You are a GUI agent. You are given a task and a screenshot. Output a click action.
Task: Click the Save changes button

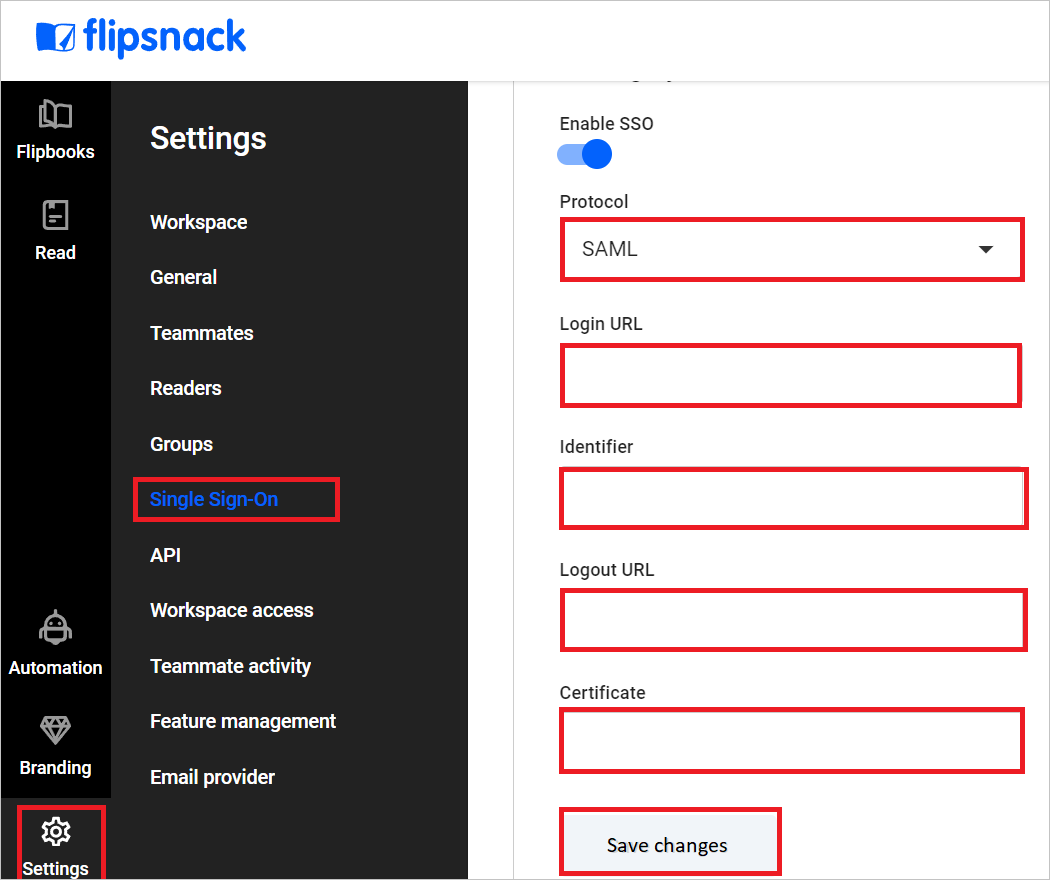[670, 843]
